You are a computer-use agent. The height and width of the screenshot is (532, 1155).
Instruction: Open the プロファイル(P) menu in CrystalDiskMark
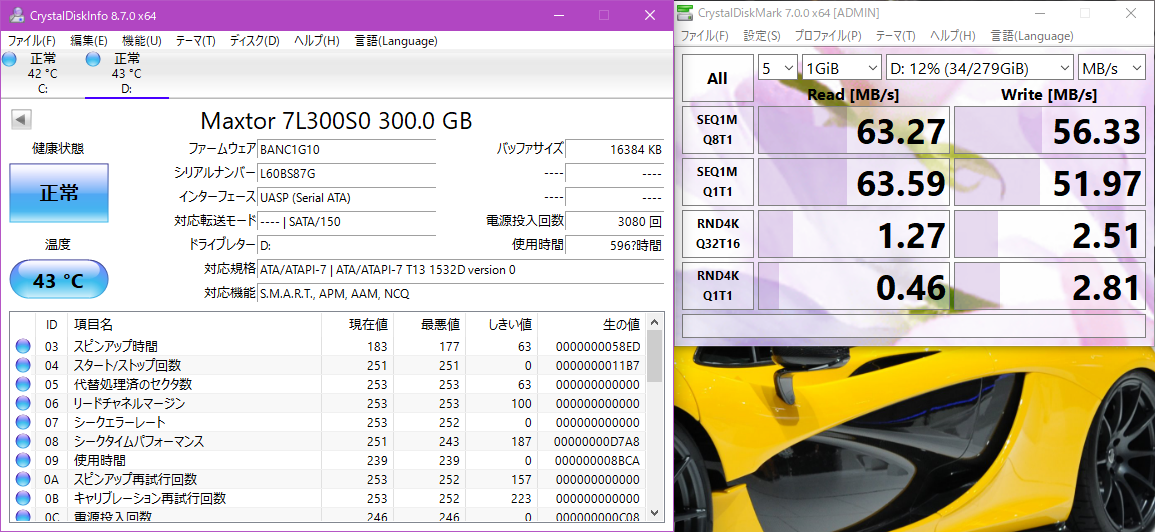828,36
